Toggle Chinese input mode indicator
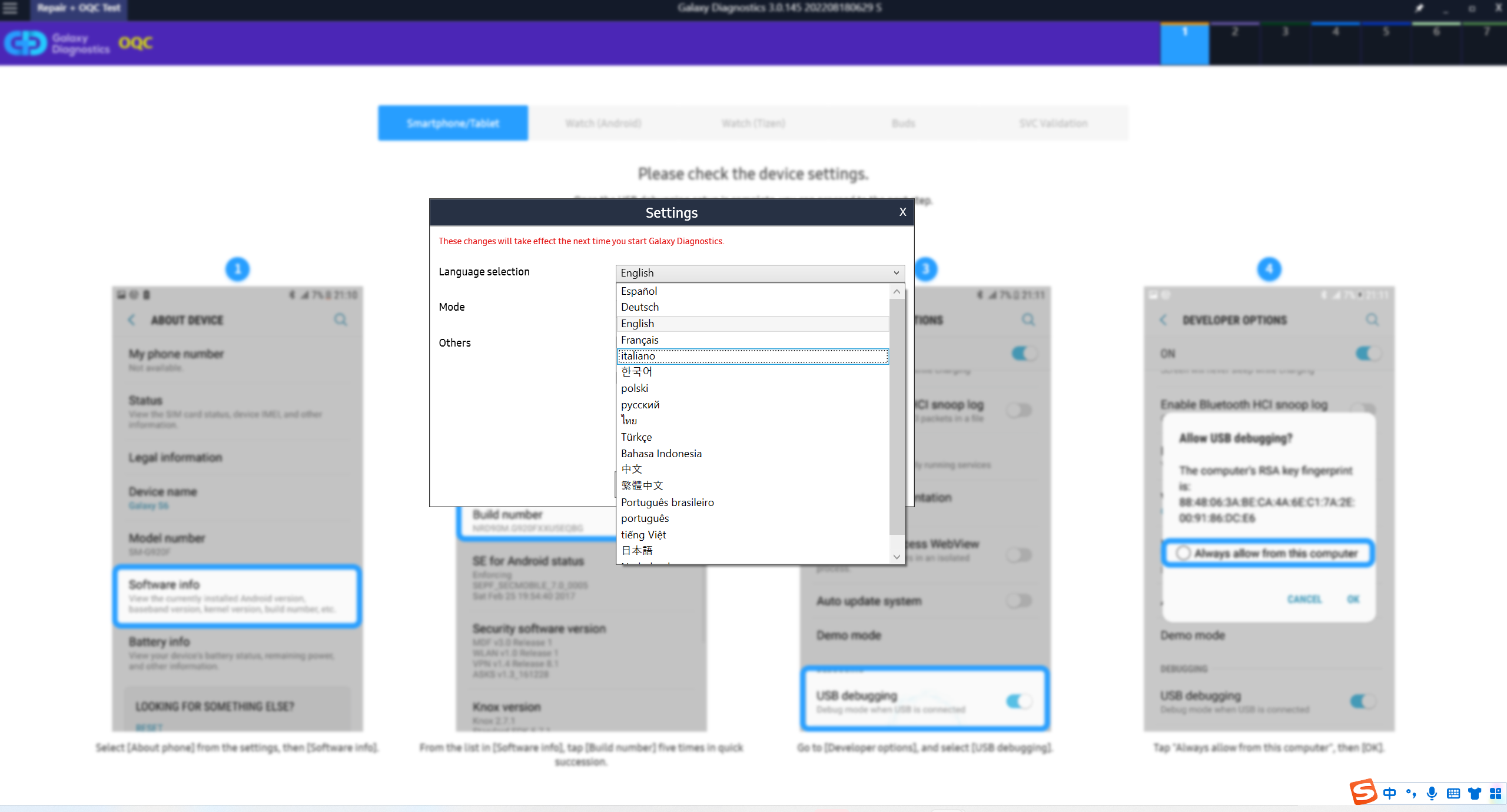1507x812 pixels. tap(1390, 793)
